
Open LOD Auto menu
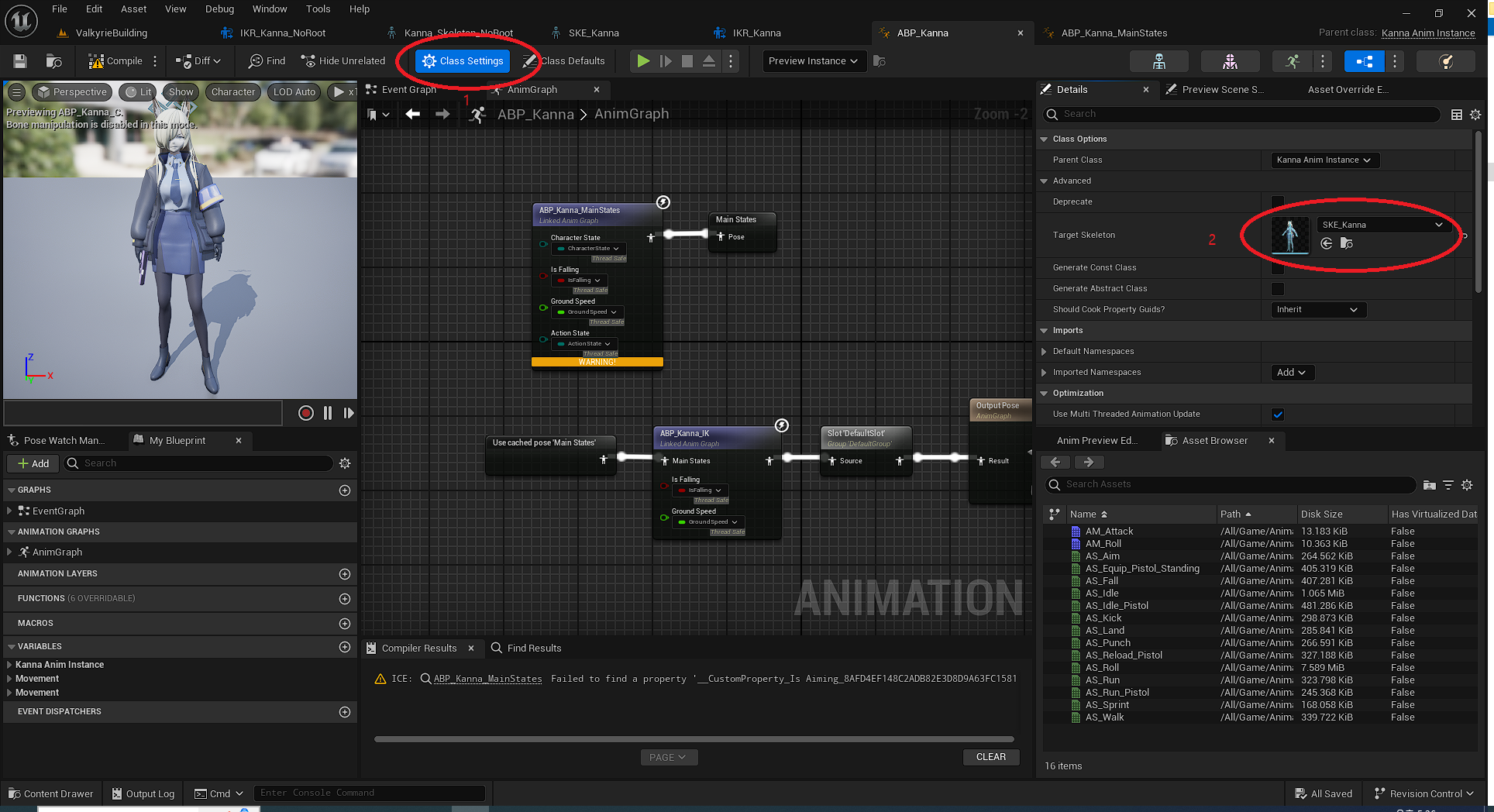pyautogui.click(x=294, y=92)
